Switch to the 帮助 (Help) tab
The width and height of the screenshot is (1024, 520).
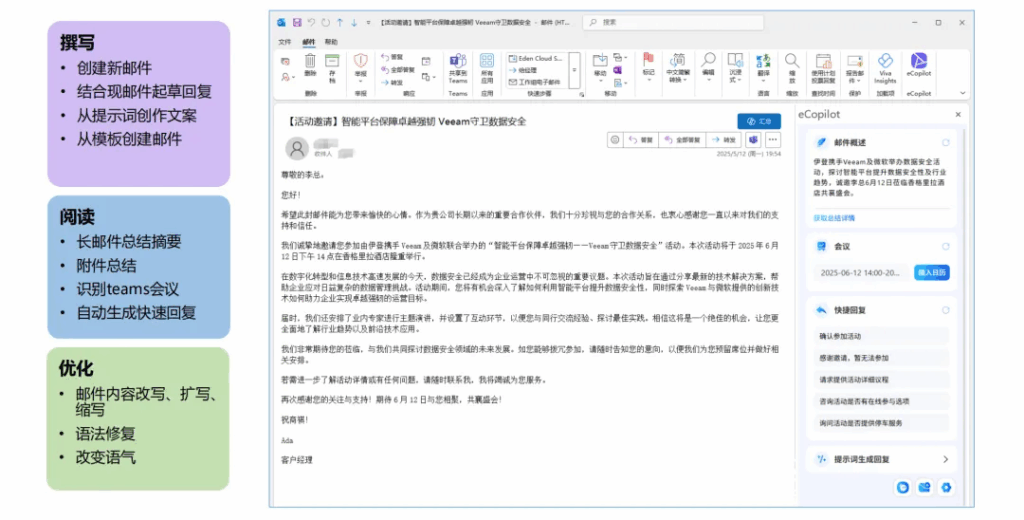point(331,42)
